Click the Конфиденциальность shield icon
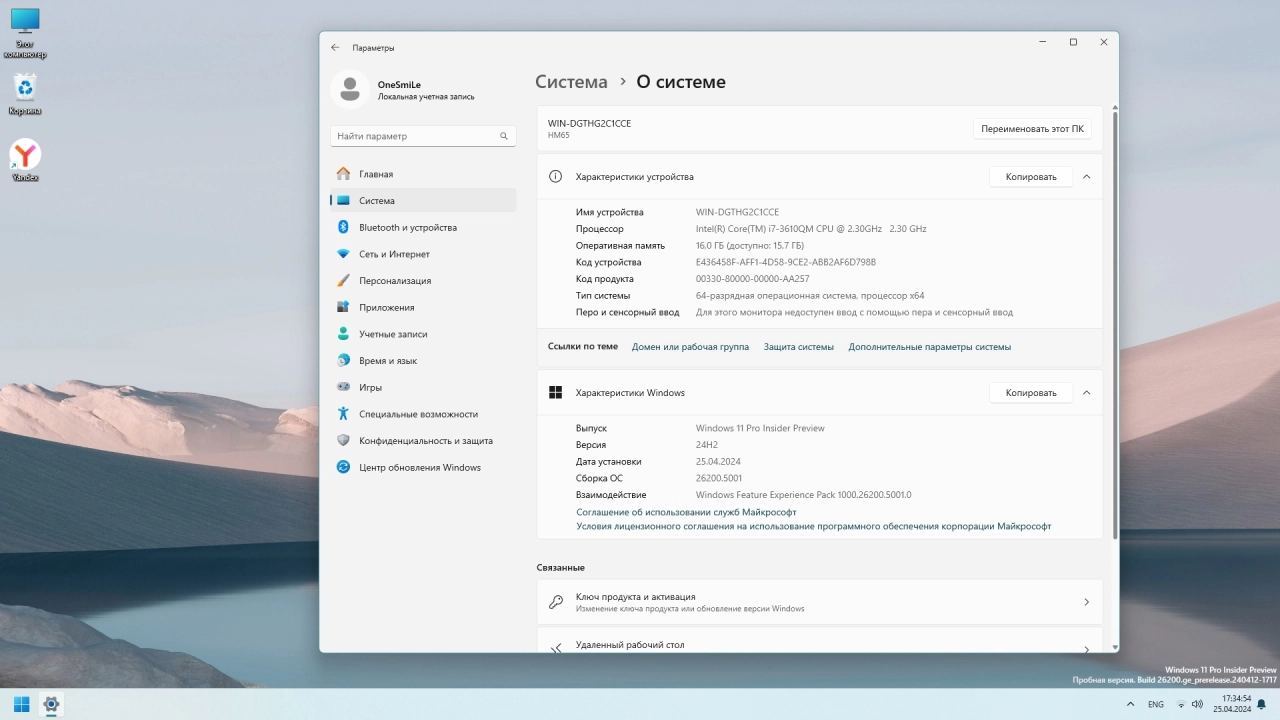This screenshot has width=1280, height=720. [343, 440]
